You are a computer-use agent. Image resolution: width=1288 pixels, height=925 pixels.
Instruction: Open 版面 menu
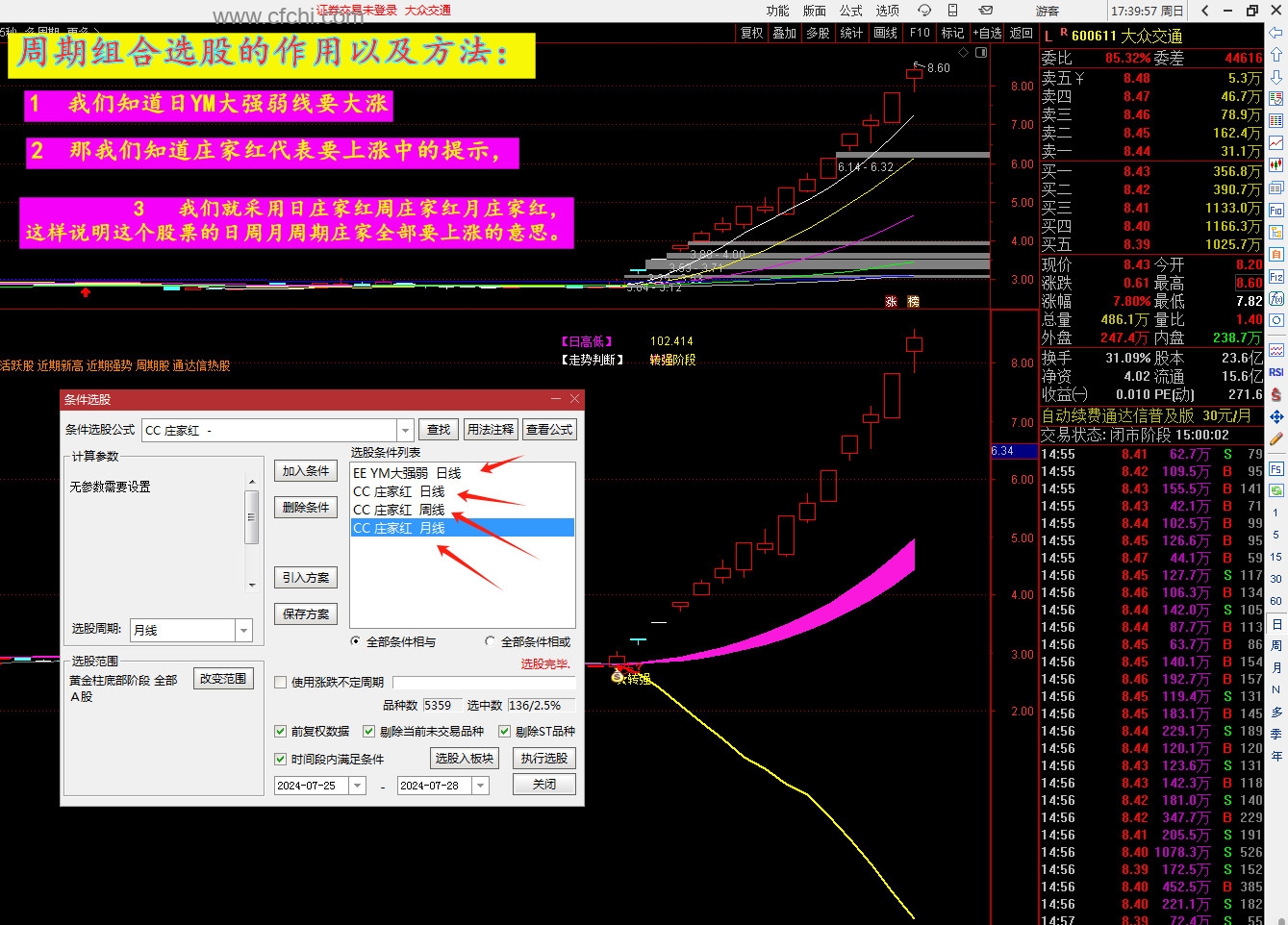click(814, 11)
